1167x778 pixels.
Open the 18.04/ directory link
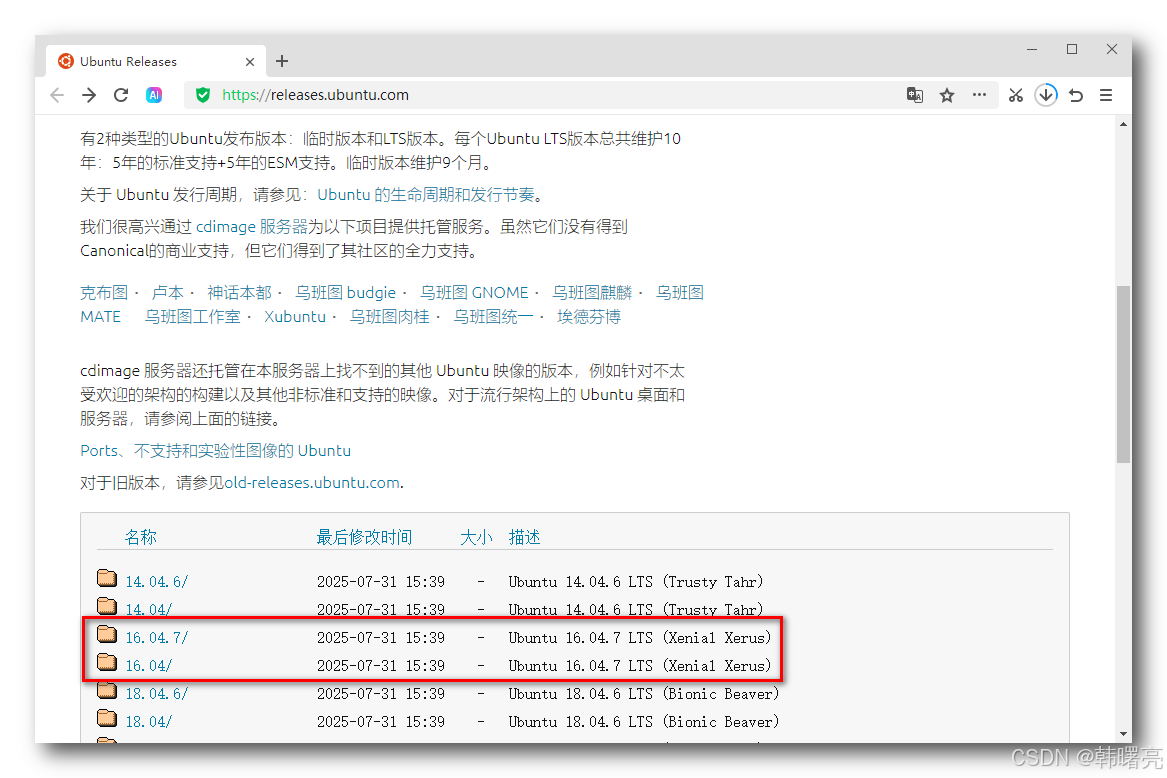click(148, 722)
